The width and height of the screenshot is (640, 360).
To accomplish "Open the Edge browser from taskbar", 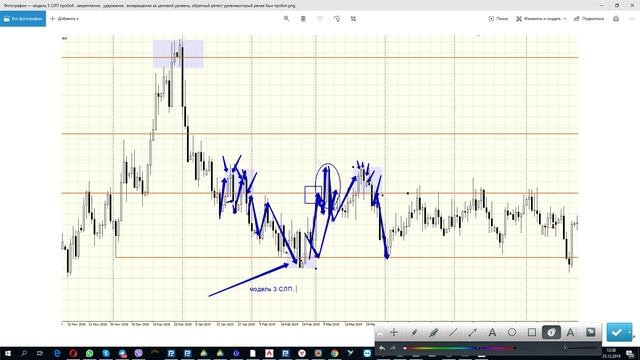I will [x=57, y=353].
